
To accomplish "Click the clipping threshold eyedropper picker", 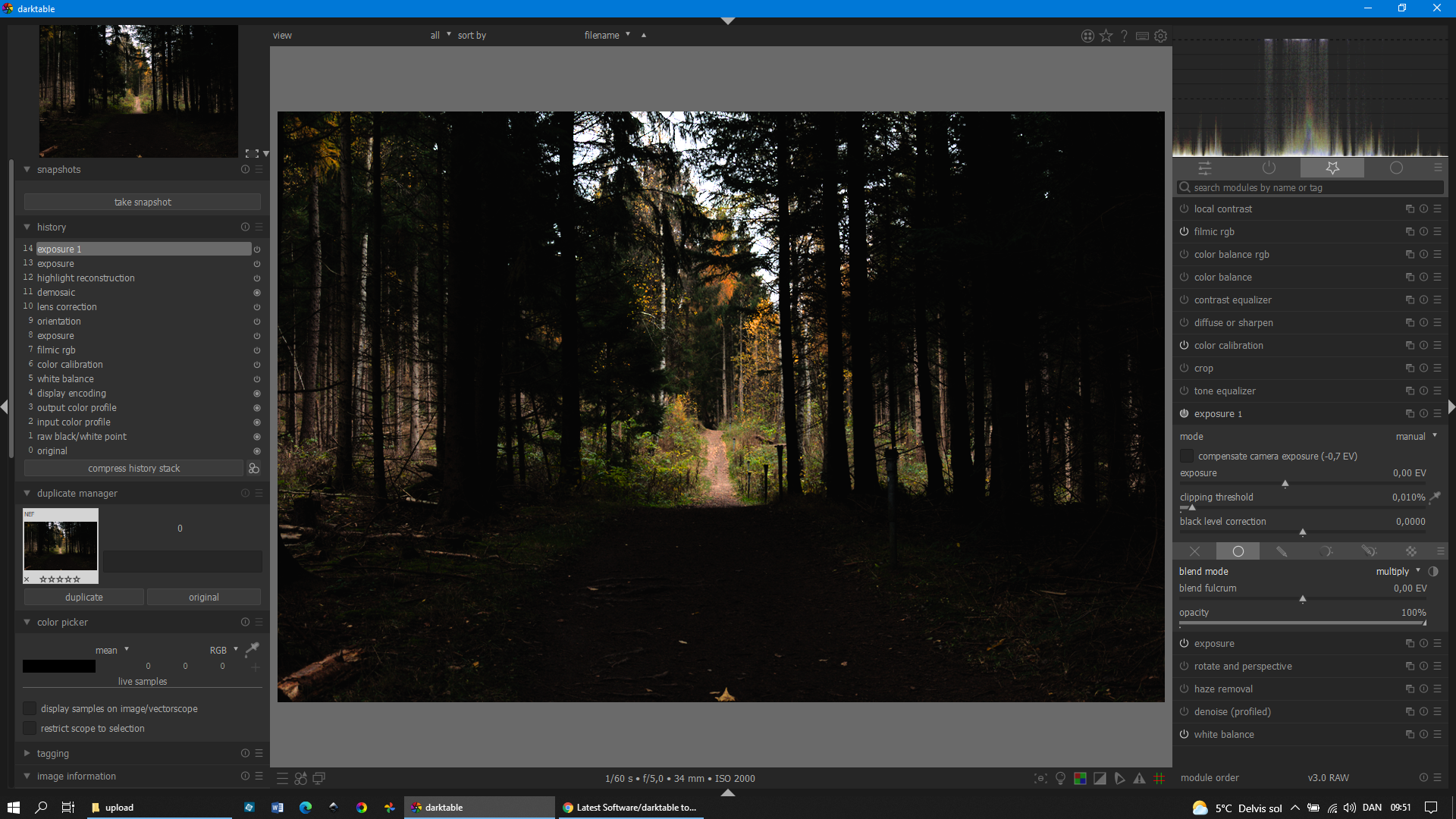I will pos(1435,497).
